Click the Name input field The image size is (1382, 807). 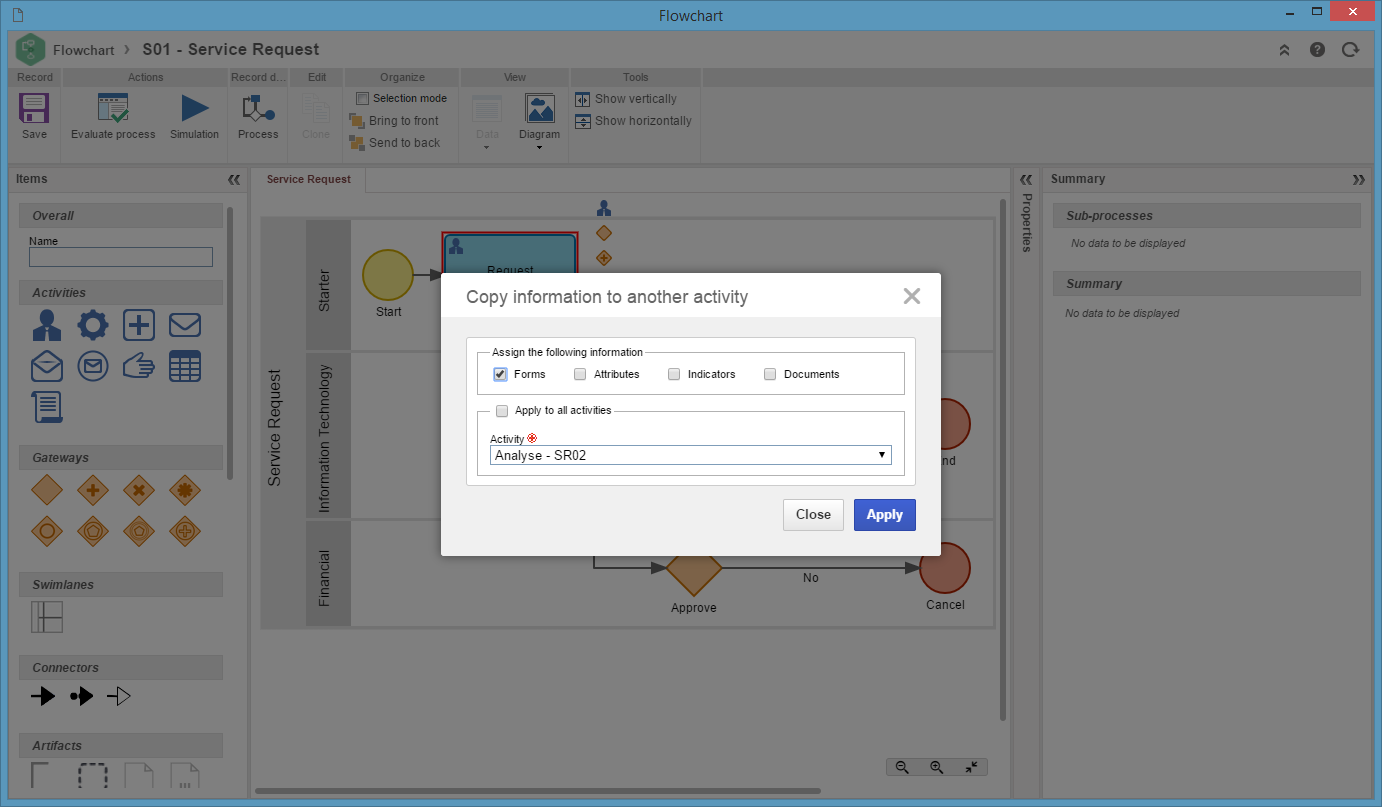(x=121, y=257)
